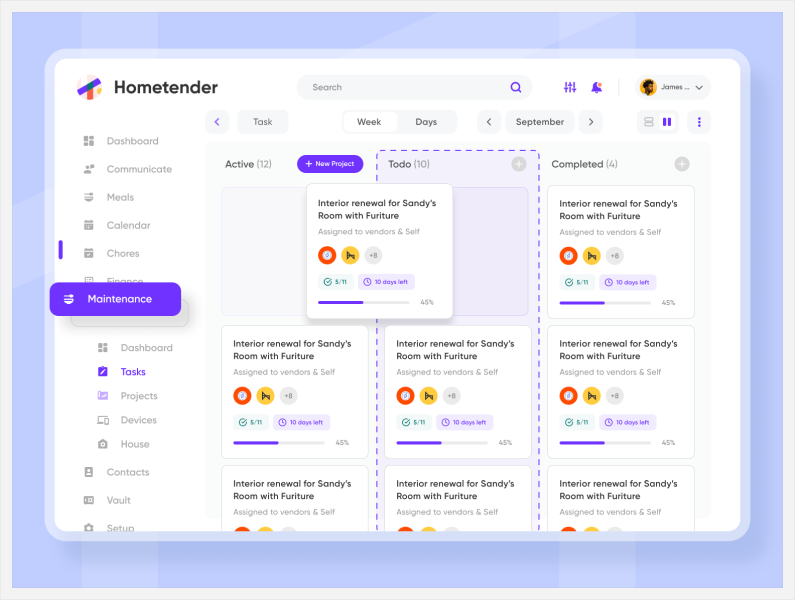Go to next month after September

coord(591,122)
